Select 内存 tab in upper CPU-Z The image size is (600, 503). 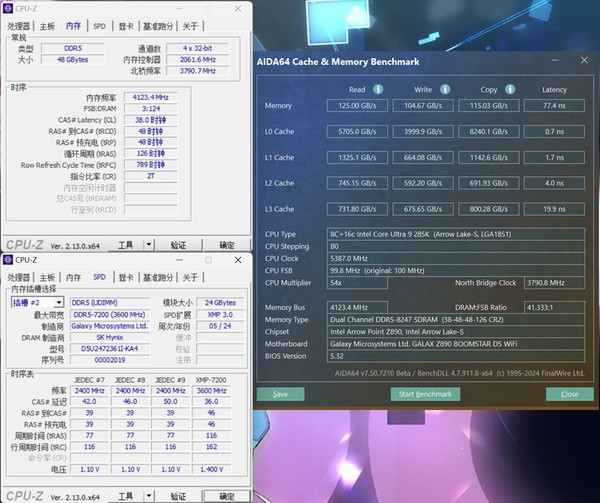(x=73, y=26)
